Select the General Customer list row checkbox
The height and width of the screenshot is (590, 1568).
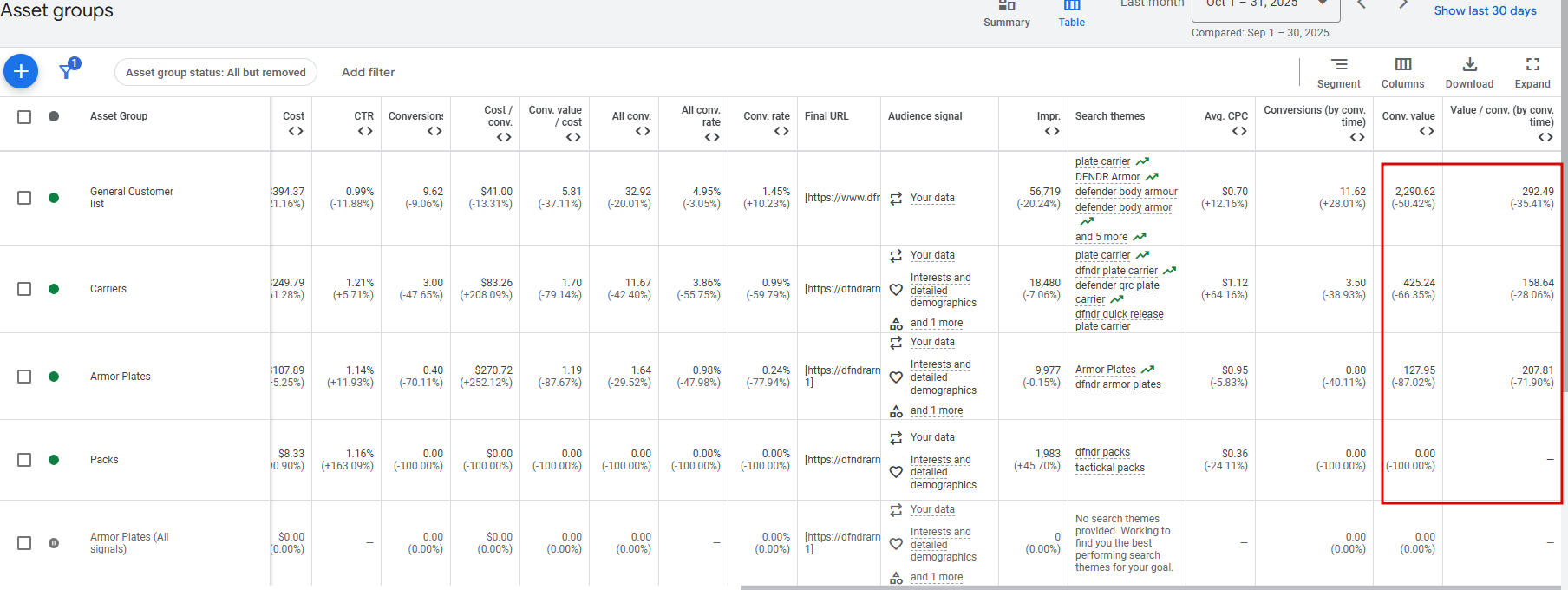[x=24, y=198]
